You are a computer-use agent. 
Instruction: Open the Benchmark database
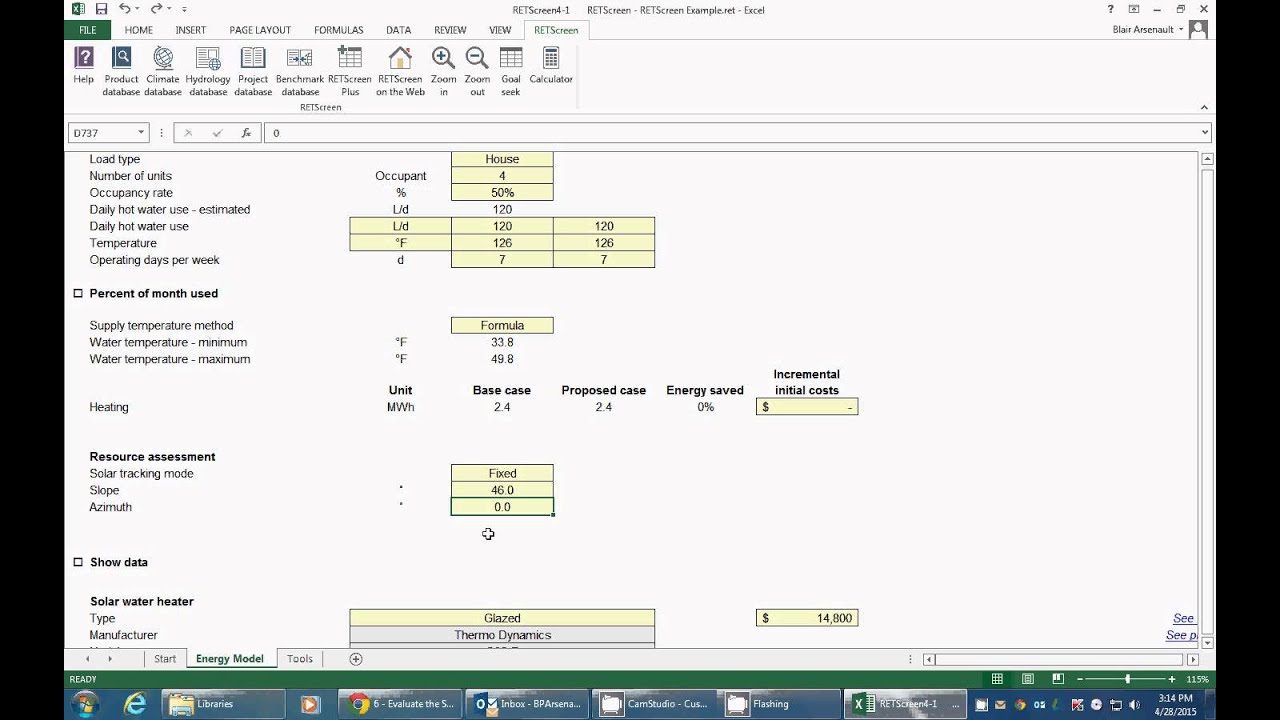click(x=299, y=71)
